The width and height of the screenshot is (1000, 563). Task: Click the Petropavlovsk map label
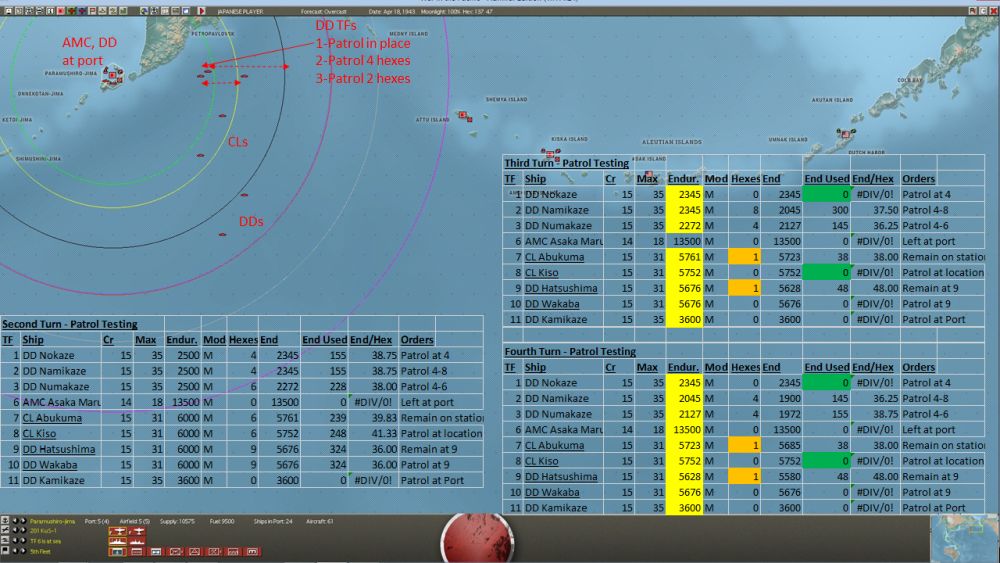point(212,34)
